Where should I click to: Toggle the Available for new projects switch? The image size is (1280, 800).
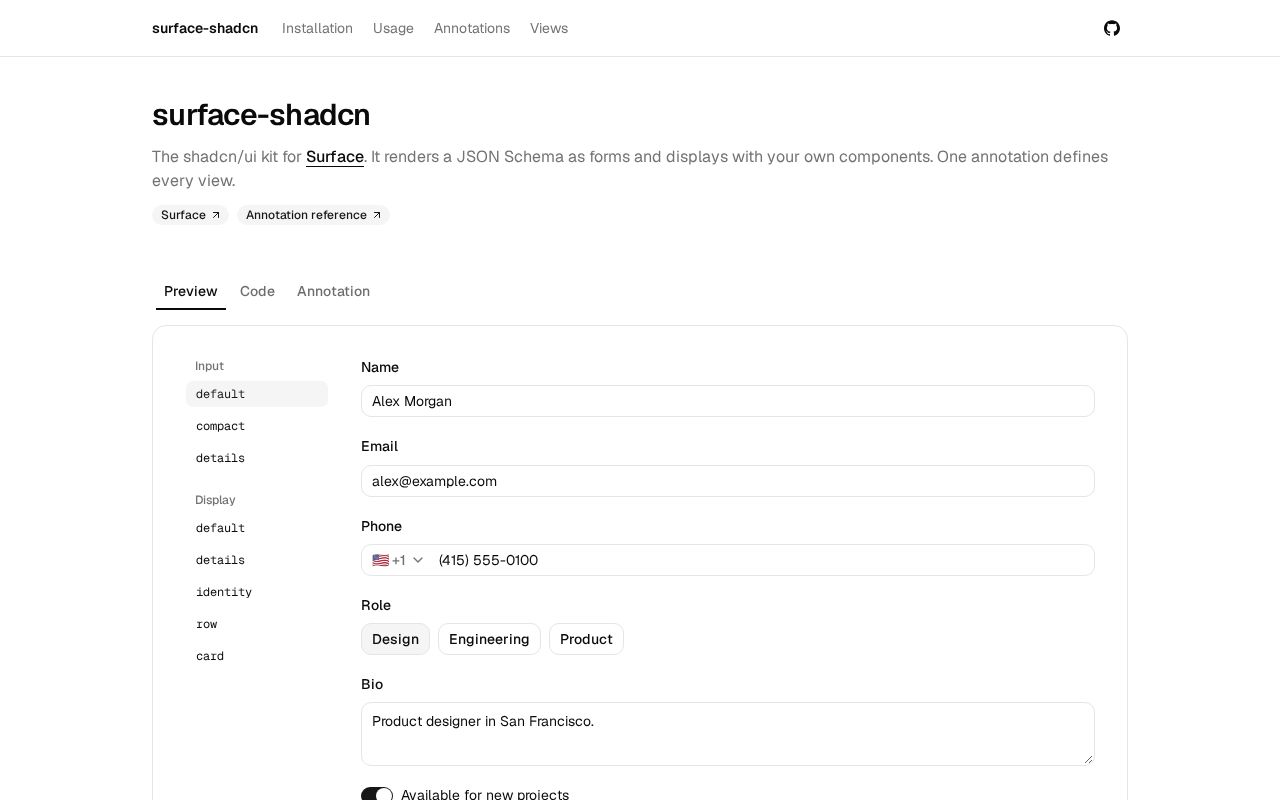click(377, 794)
